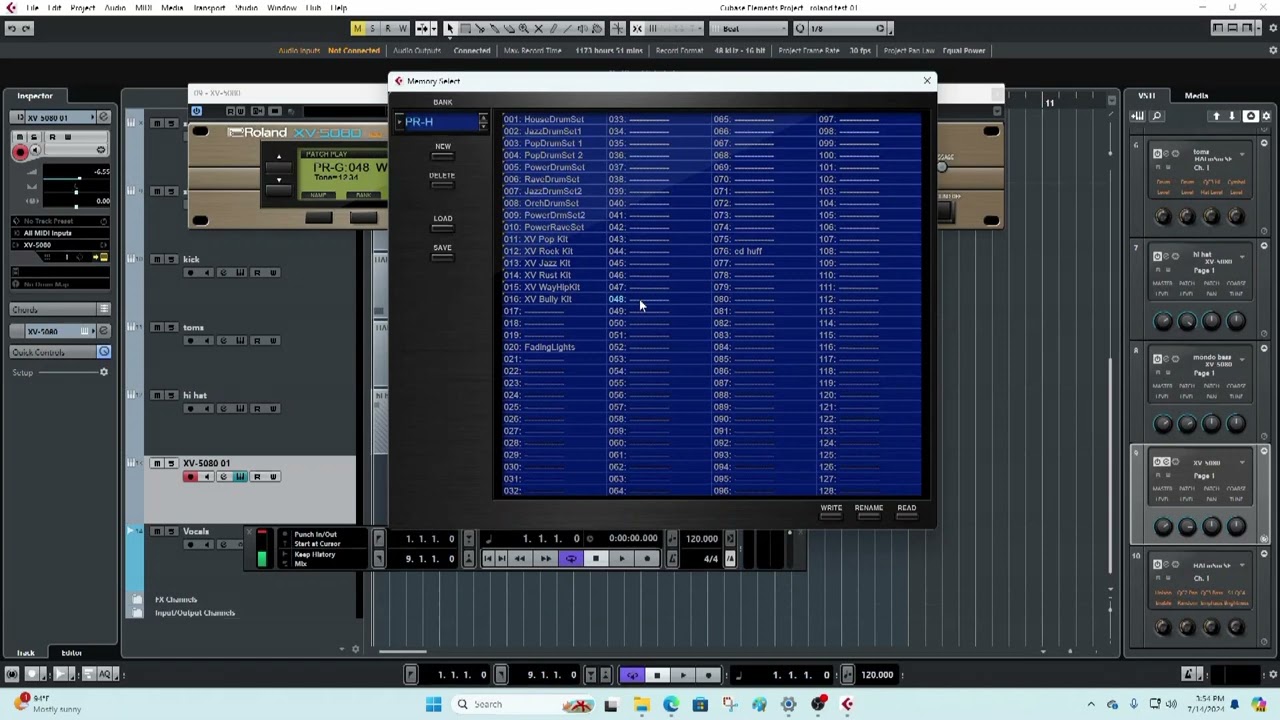Click the Find Instruments magnifier in VSTi rack
Viewport: 1280px width, 720px height.
coord(1157,116)
